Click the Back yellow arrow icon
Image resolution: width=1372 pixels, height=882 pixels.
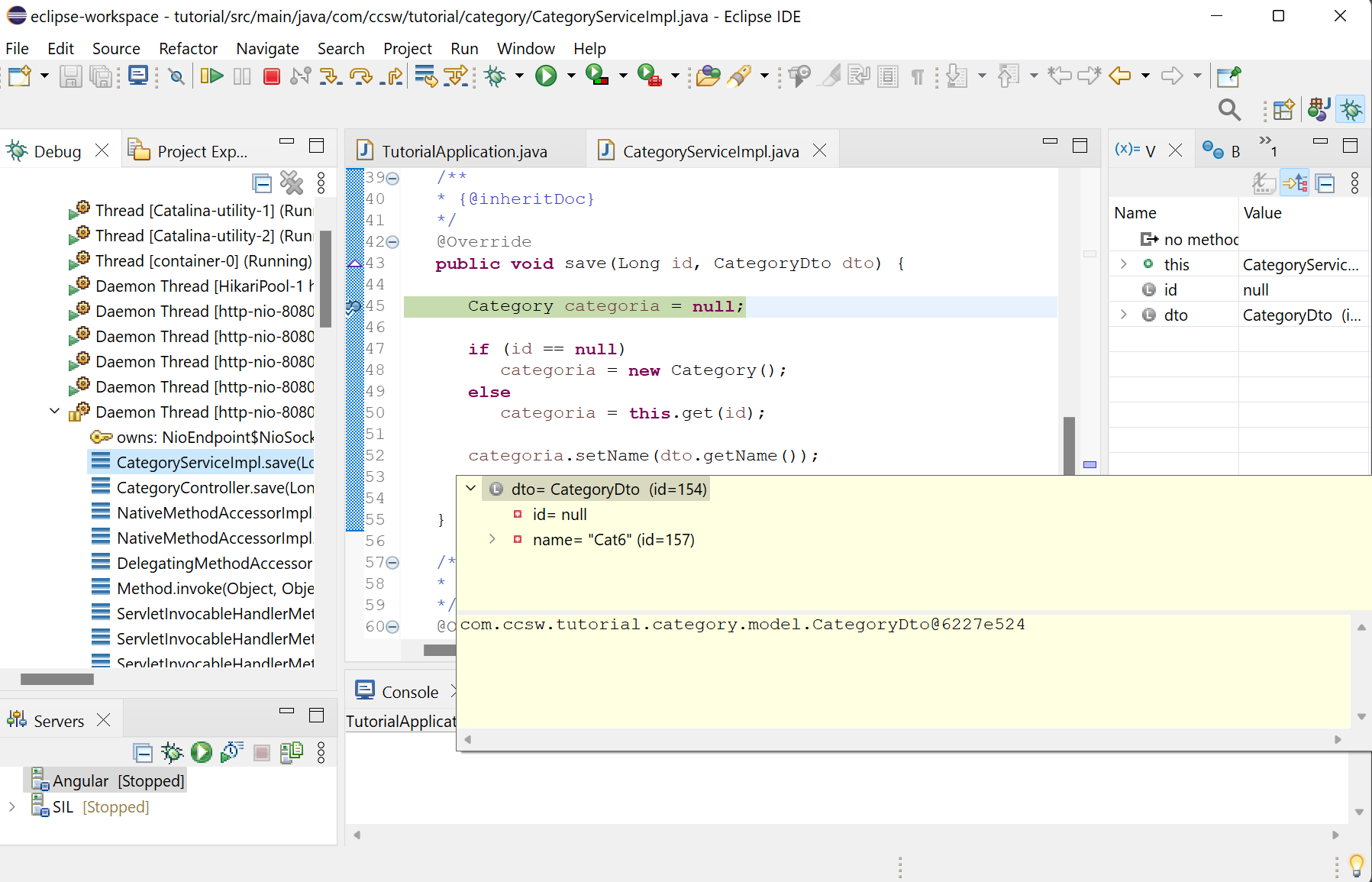[1119, 76]
